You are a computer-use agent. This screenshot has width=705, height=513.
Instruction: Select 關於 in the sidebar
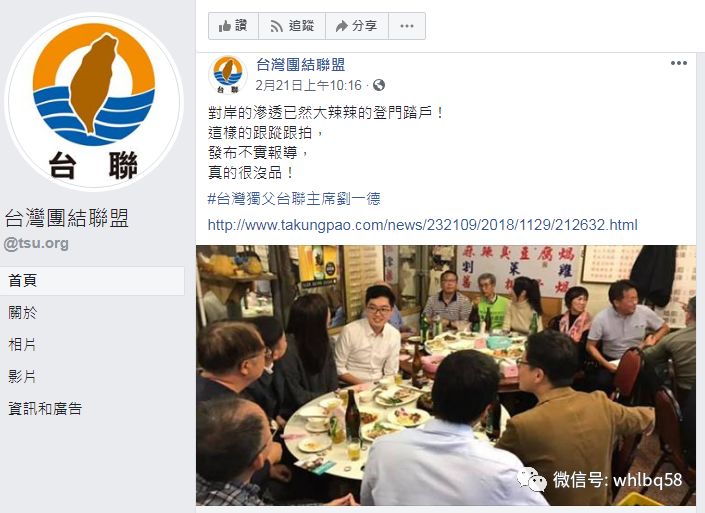[x=22, y=312]
